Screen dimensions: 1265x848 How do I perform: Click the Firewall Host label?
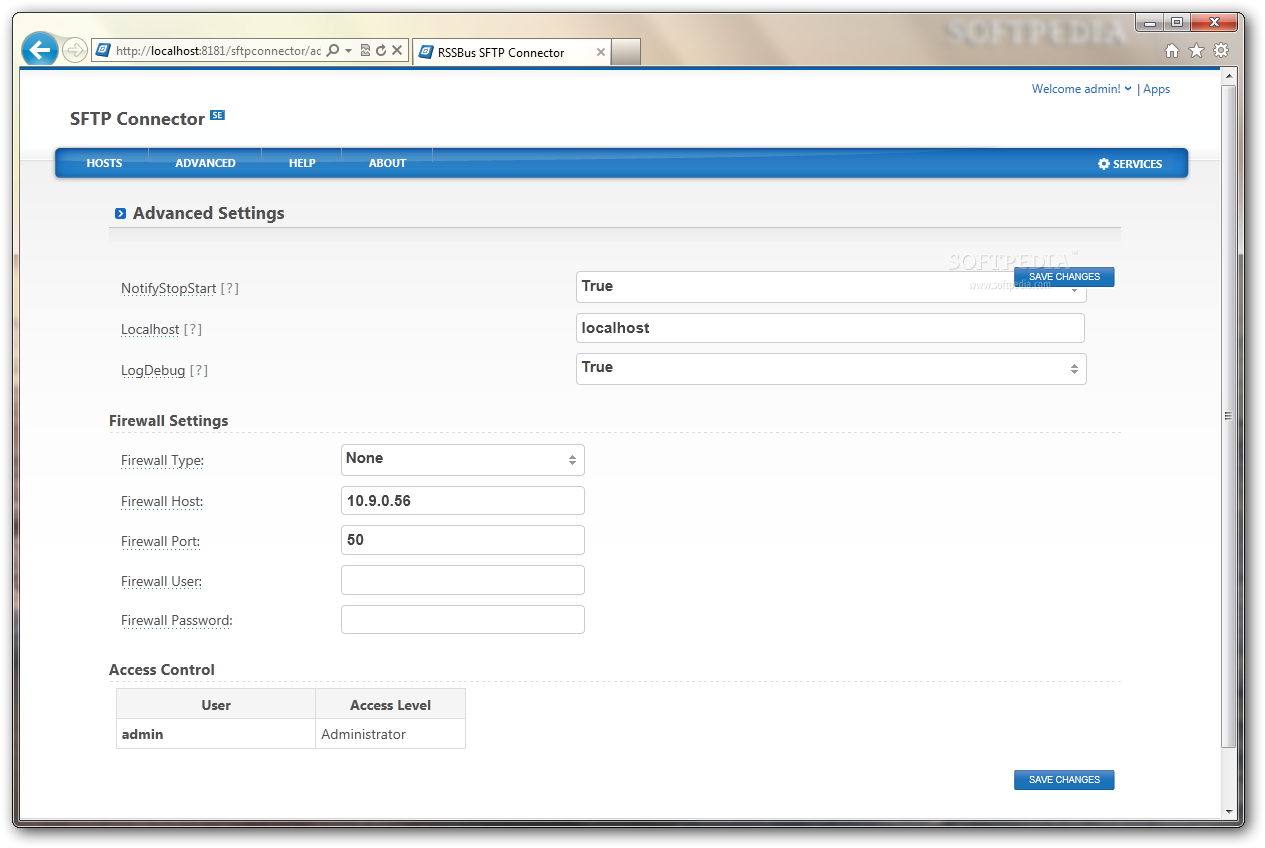162,501
